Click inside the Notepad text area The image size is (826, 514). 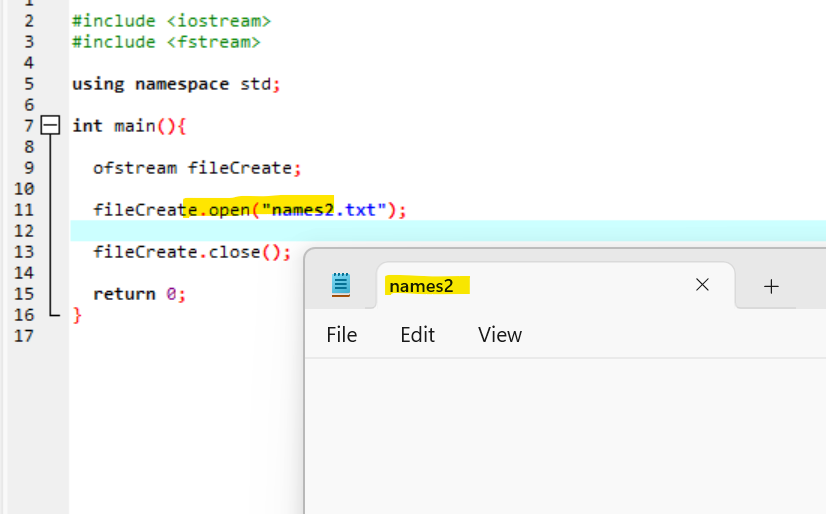click(566, 436)
